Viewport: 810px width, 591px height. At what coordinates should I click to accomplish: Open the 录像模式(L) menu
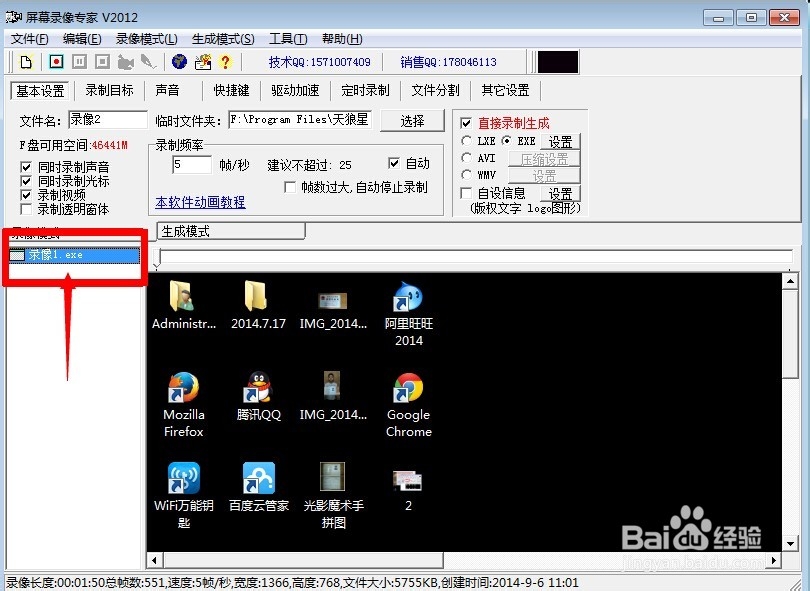[x=147, y=39]
